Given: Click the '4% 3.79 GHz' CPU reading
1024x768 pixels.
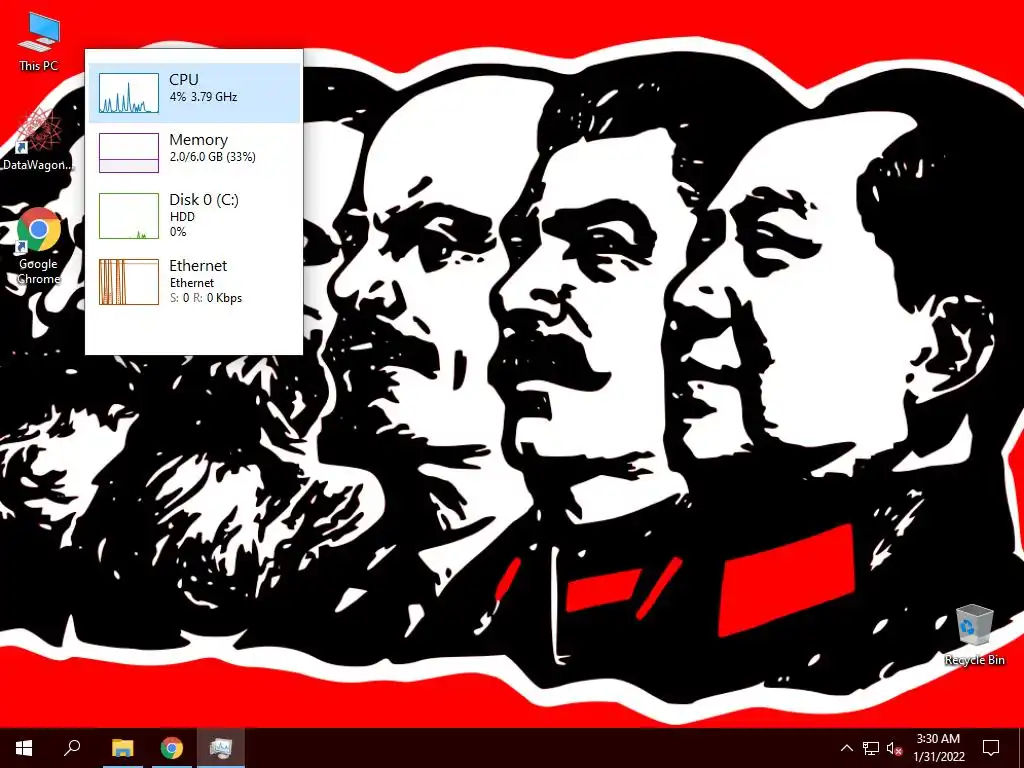Looking at the screenshot, I should click(203, 97).
